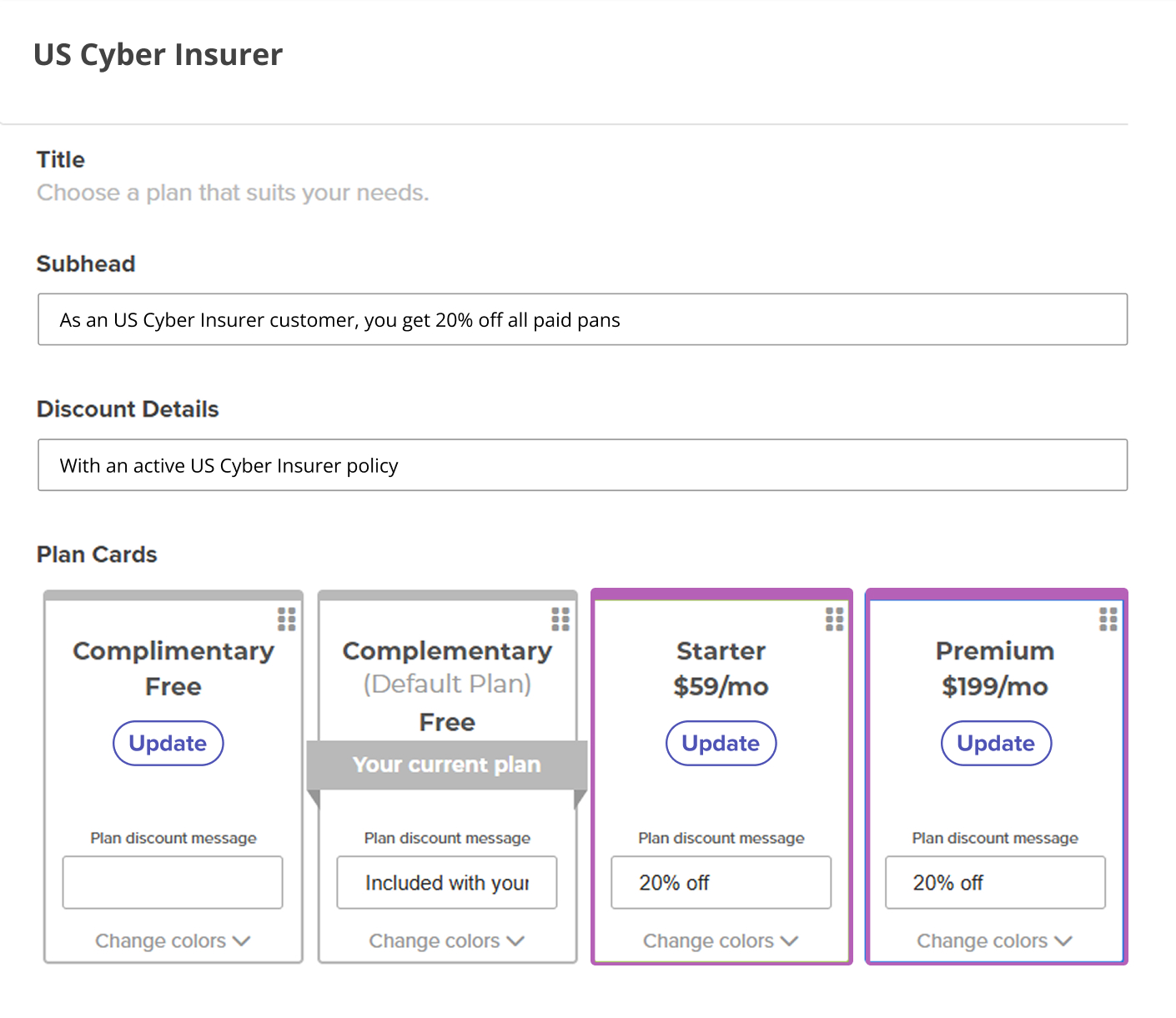Image resolution: width=1176 pixels, height=1018 pixels.
Task: Click the 'Included with your' discount message field
Action: point(447,882)
